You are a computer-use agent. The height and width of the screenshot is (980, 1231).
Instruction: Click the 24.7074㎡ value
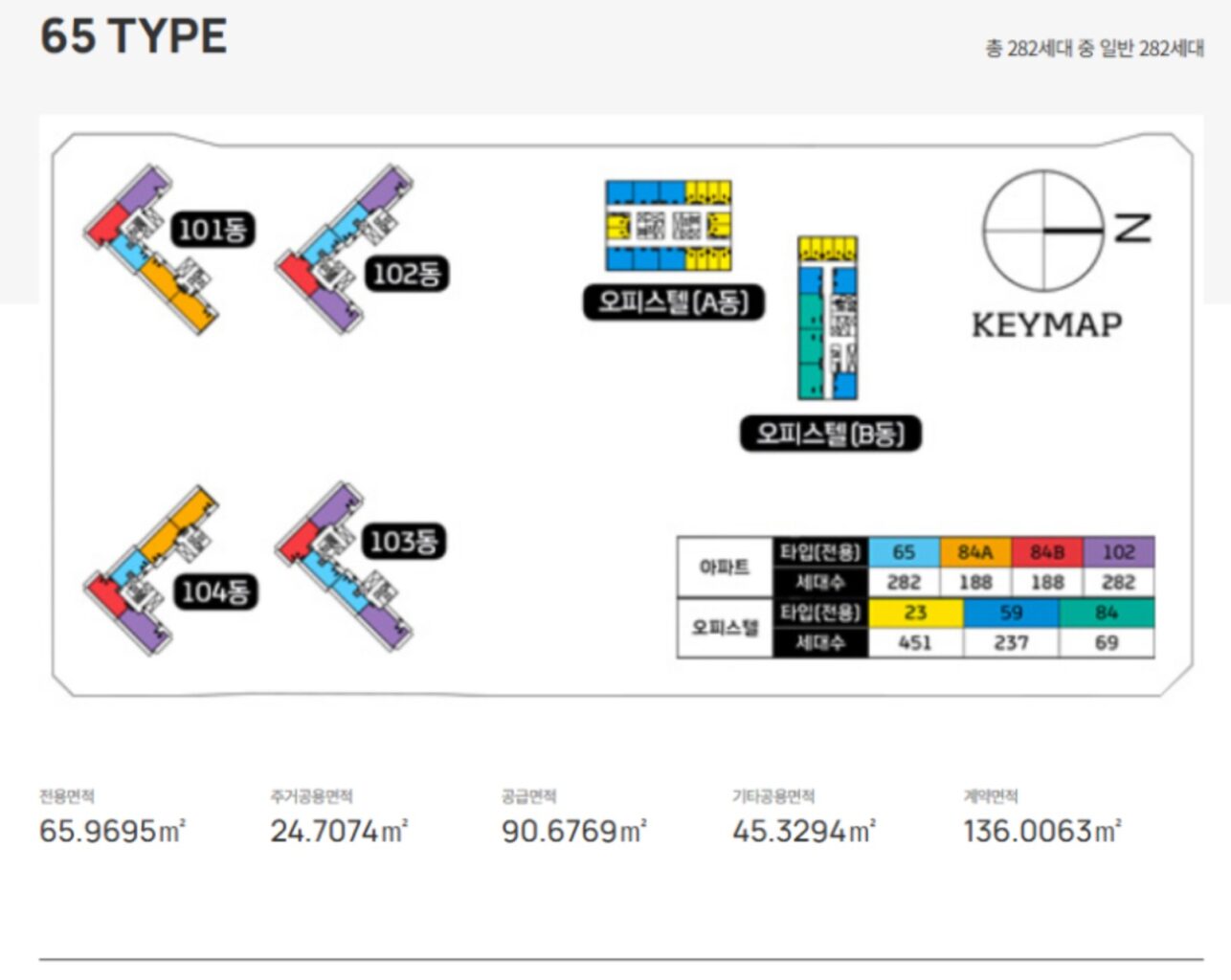click(x=340, y=831)
